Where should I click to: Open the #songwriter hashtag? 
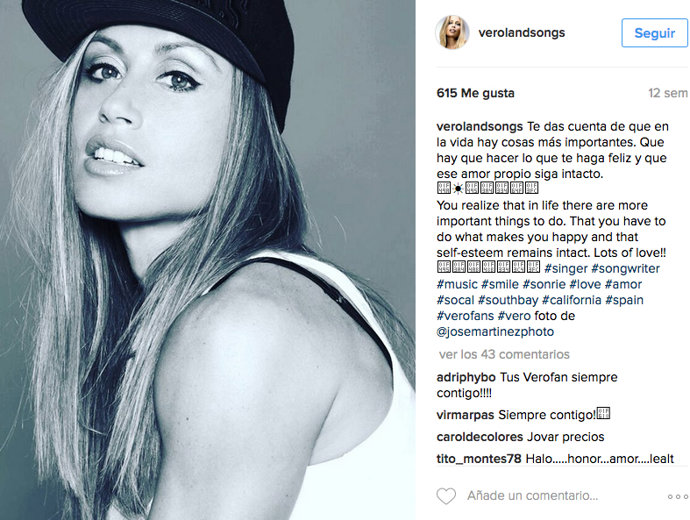click(x=625, y=268)
